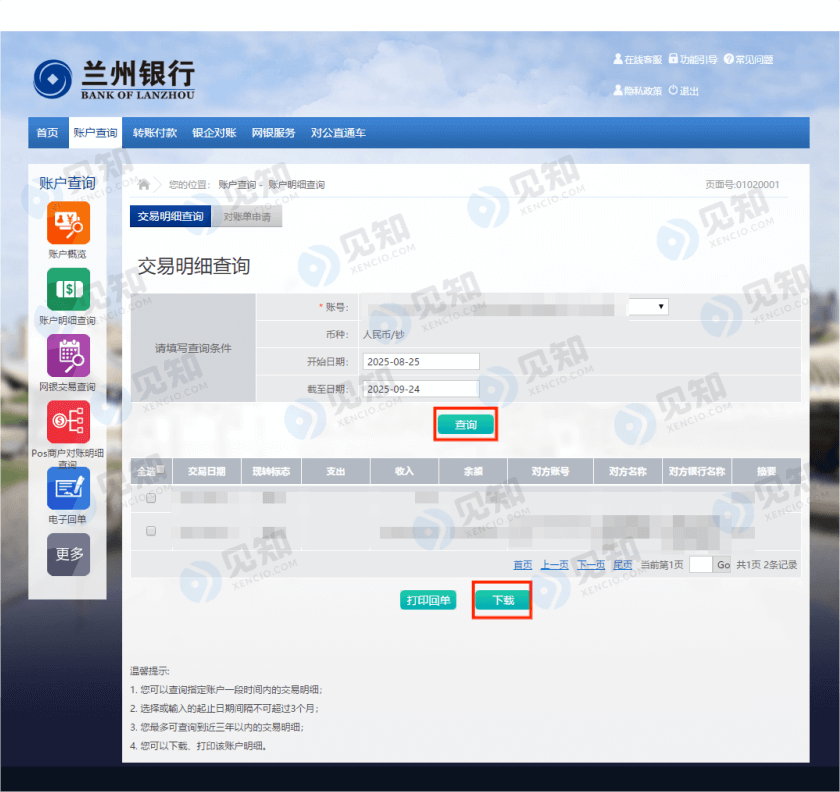Open the 账户概览 sidebar icon
This screenshot has width=840, height=792.
pyautogui.click(x=68, y=223)
